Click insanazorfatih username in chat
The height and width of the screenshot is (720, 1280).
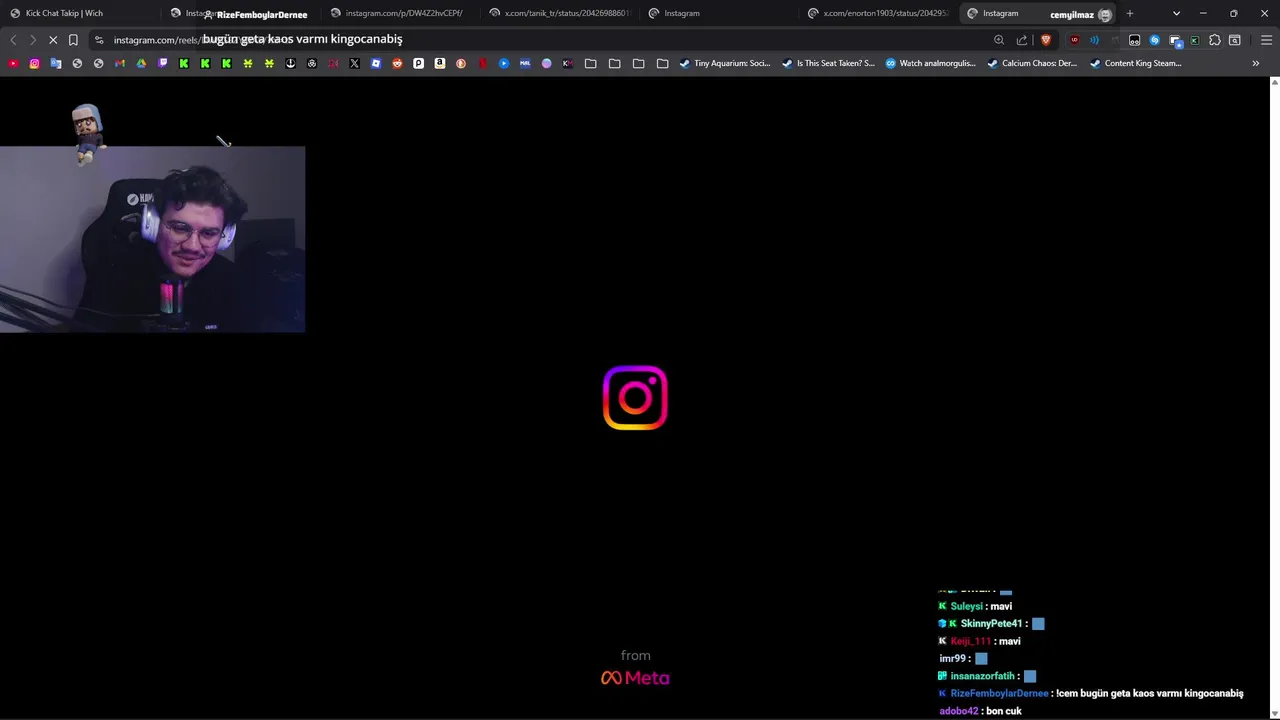point(982,676)
